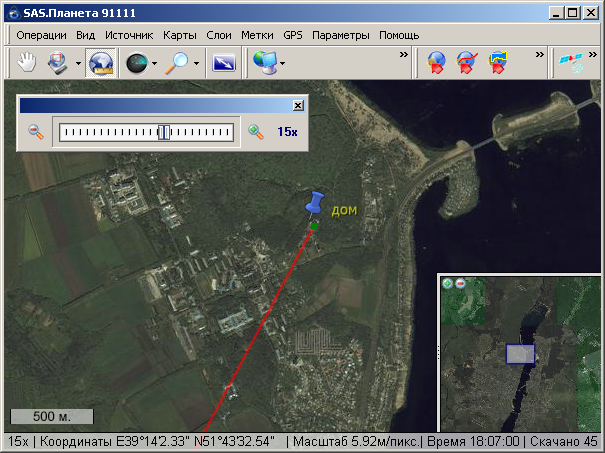
Task: Click the magnifier search tool icon
Action: (179, 63)
